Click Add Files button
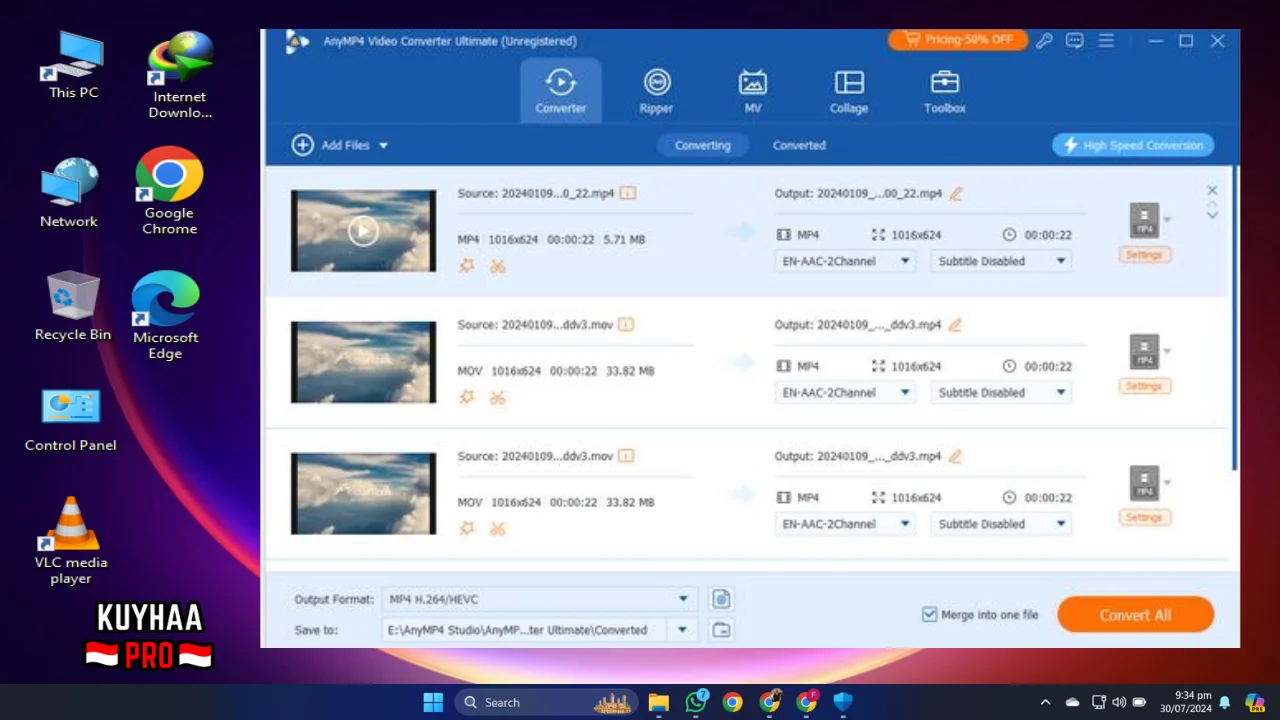This screenshot has width=1280, height=720. [x=331, y=145]
